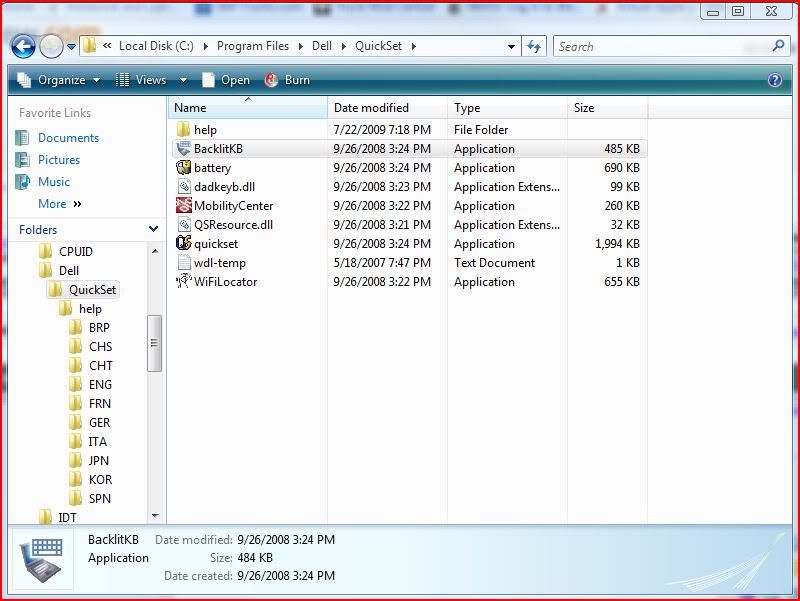The image size is (800, 601).
Task: Click the IDT folder icon in tree
Action: [46, 517]
